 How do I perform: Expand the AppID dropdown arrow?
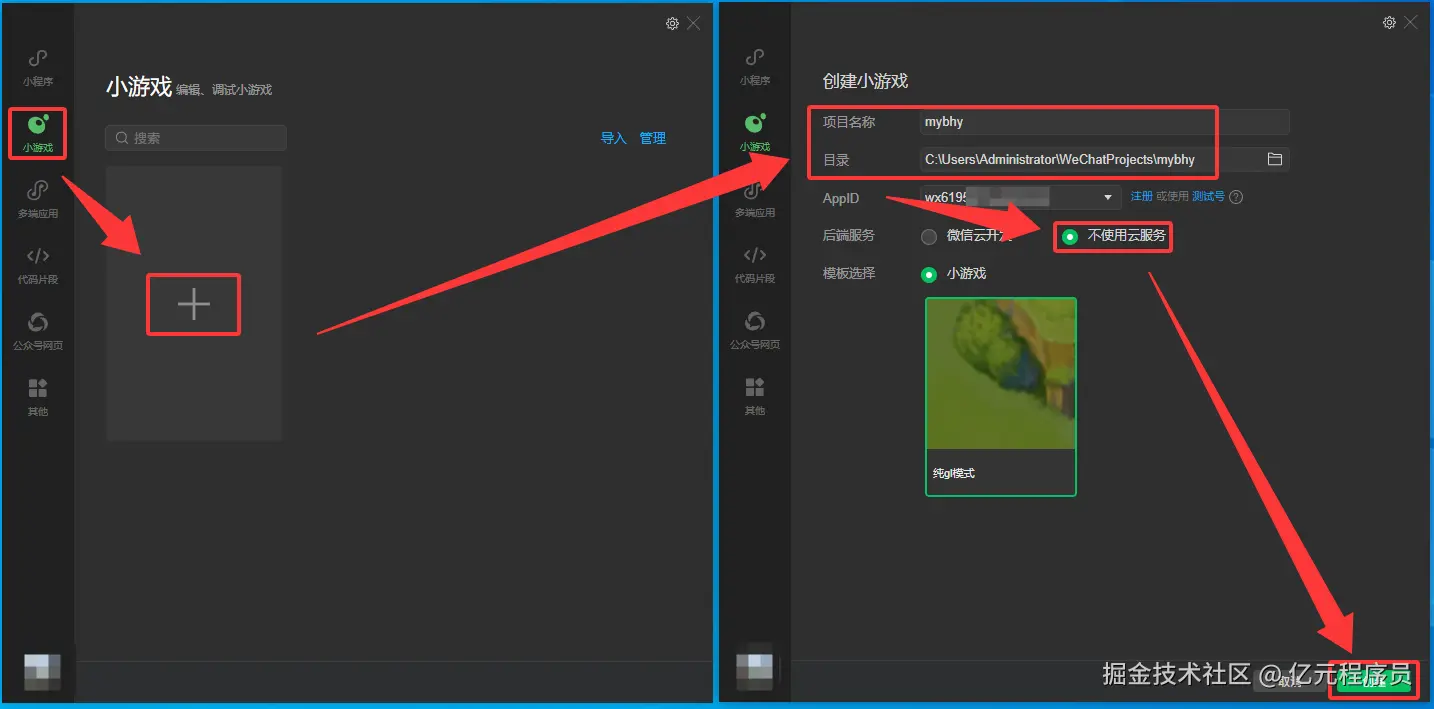pyautogui.click(x=1108, y=197)
